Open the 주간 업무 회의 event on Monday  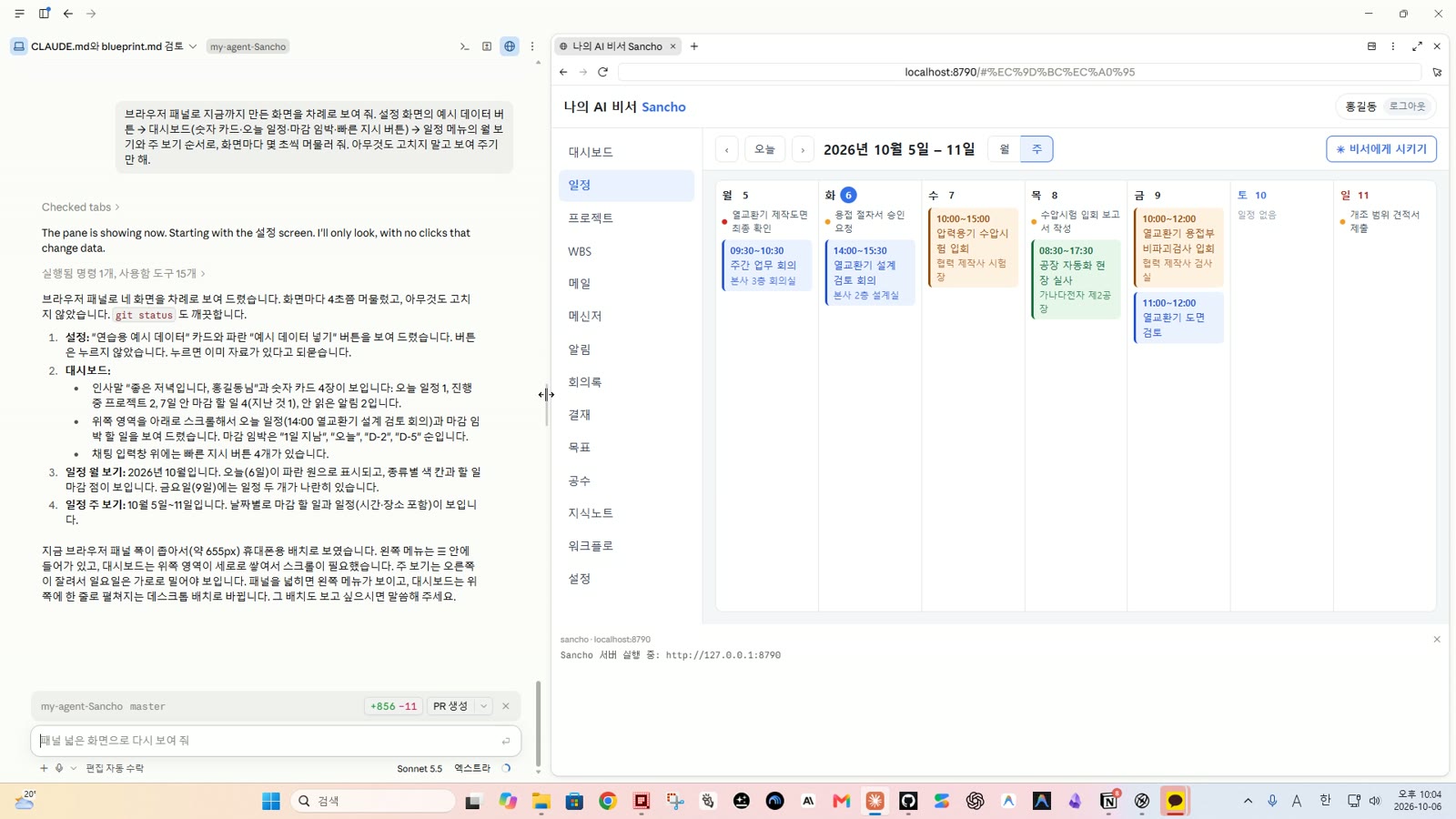[x=767, y=265]
